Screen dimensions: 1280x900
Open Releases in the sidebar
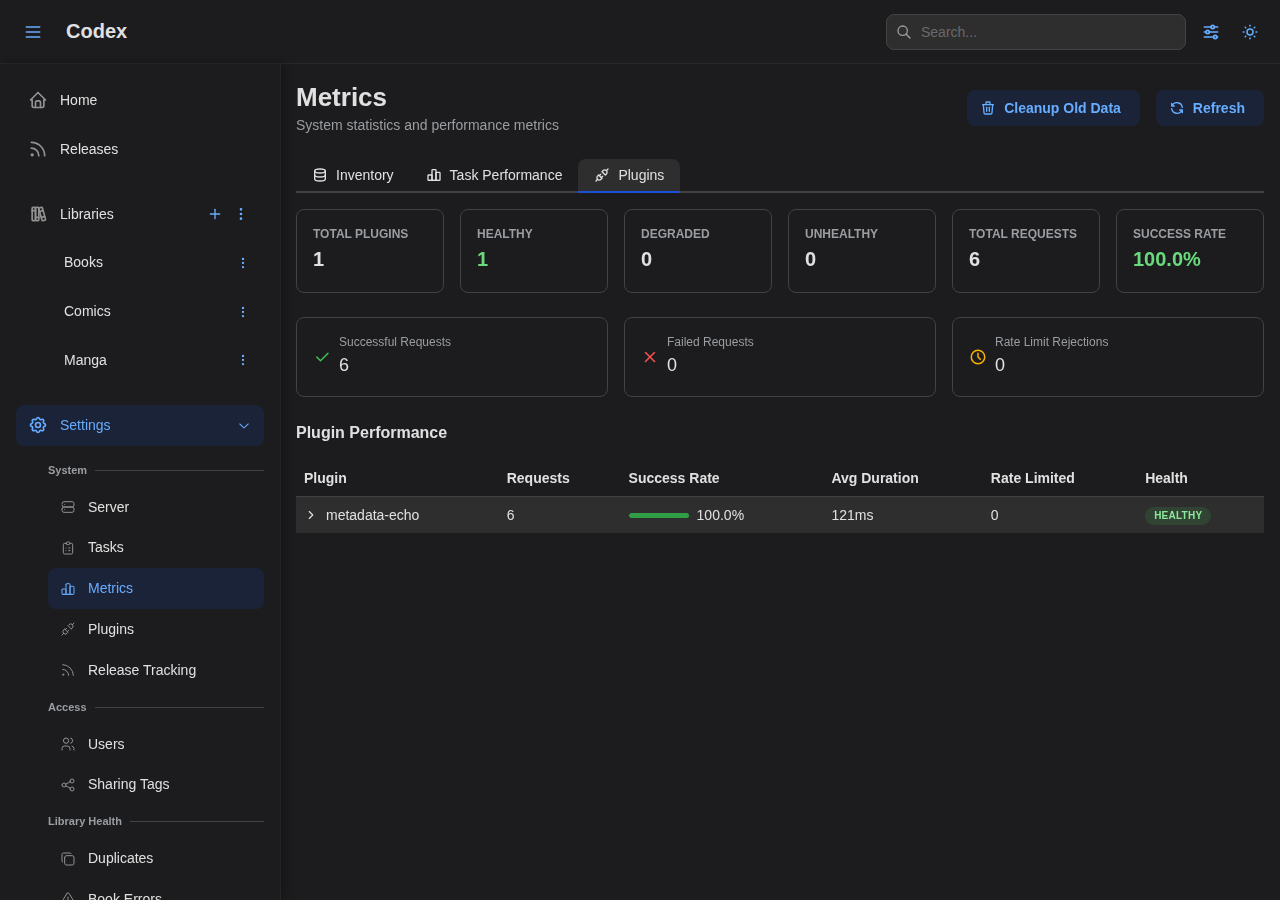point(140,149)
